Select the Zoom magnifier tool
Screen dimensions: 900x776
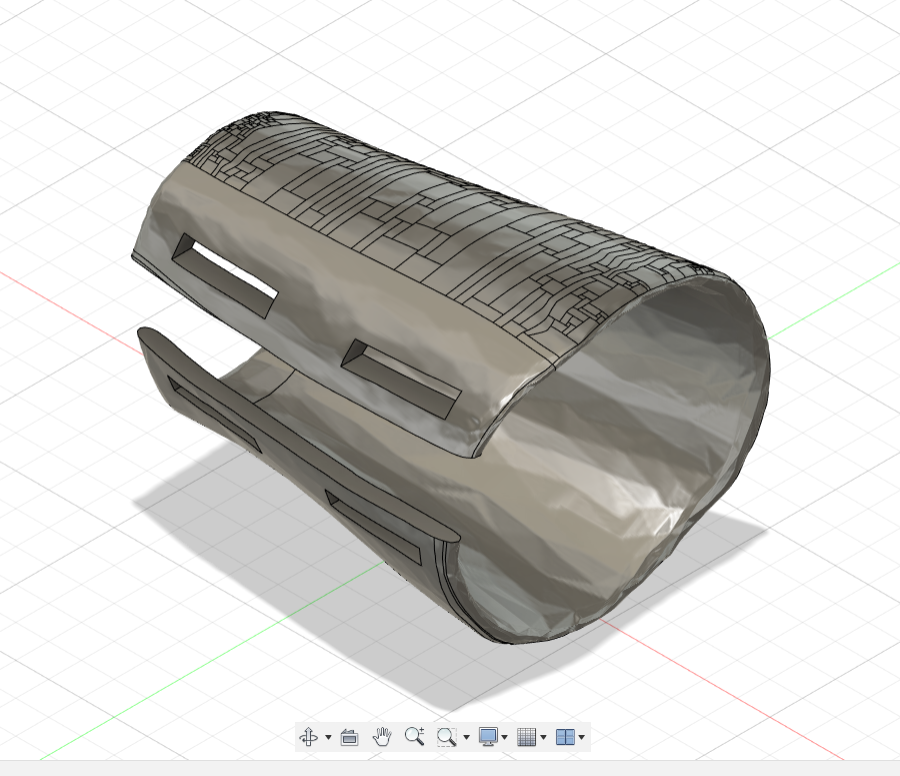click(x=414, y=736)
